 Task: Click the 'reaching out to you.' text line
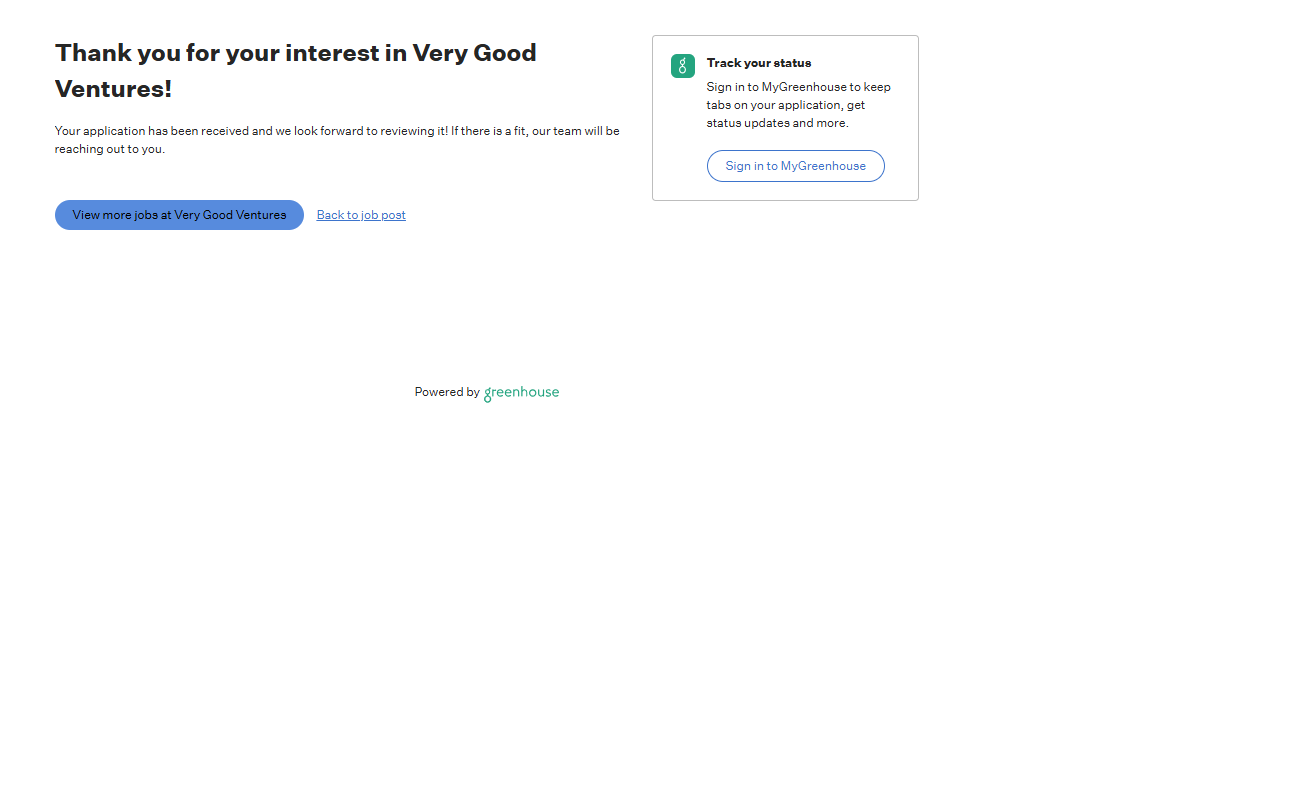(x=109, y=149)
